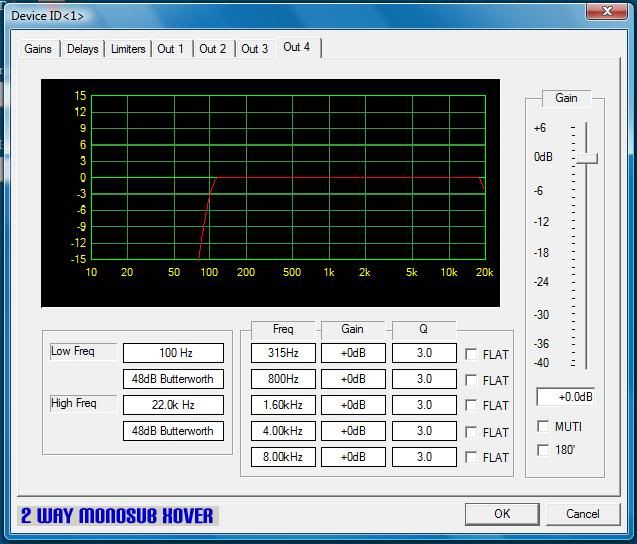The image size is (637, 544).
Task: Click the 2 WAY MONOSUB XOVER label
Action: tap(117, 516)
